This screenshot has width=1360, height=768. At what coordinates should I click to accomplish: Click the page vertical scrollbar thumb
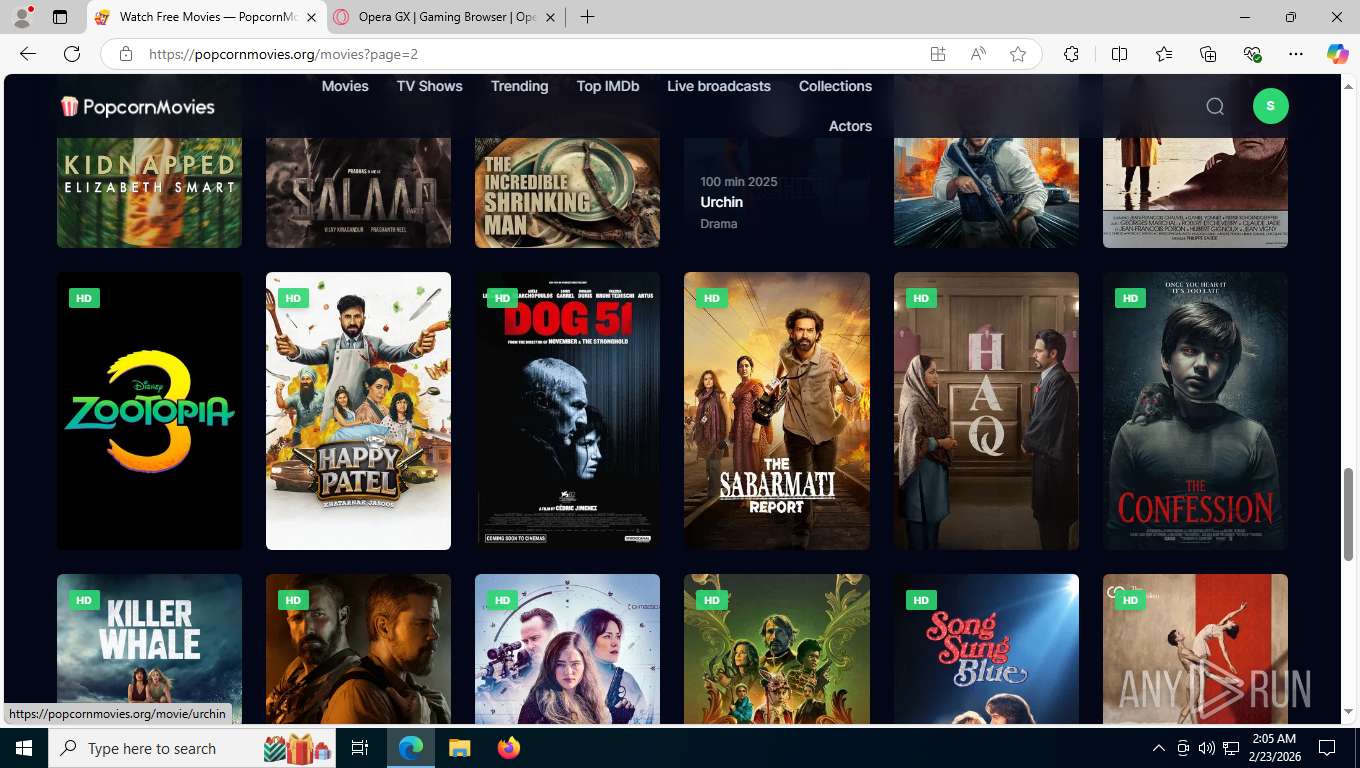(1348, 513)
